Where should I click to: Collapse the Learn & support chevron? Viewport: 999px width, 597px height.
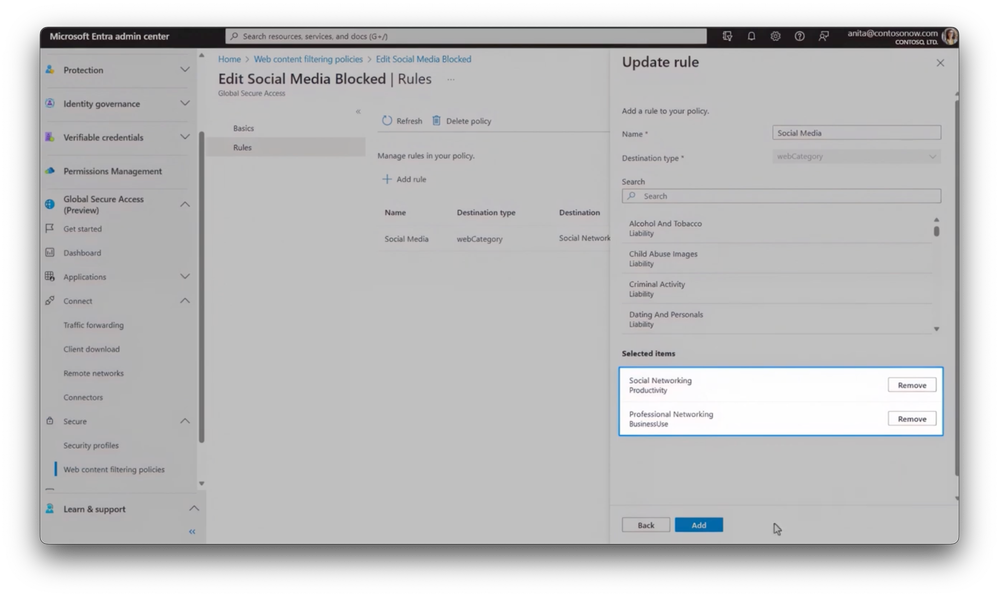(194, 508)
